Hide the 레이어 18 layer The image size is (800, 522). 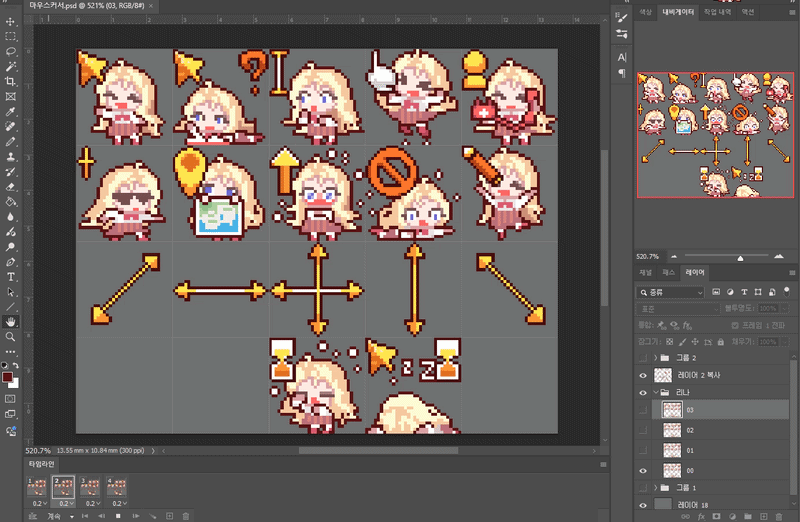(643, 505)
